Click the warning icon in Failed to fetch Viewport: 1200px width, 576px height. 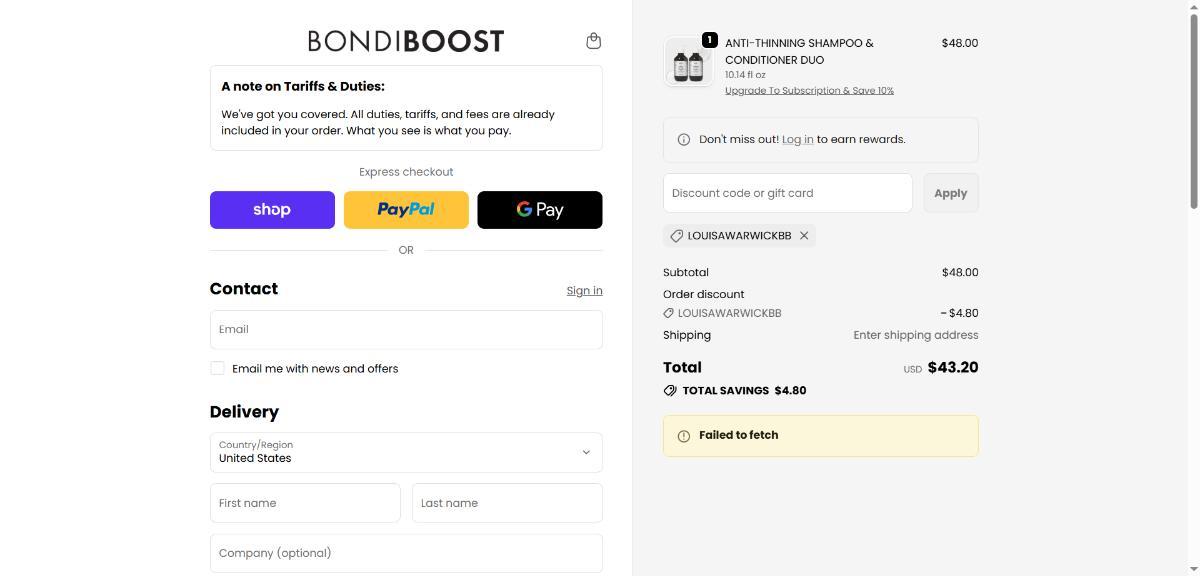coord(684,436)
